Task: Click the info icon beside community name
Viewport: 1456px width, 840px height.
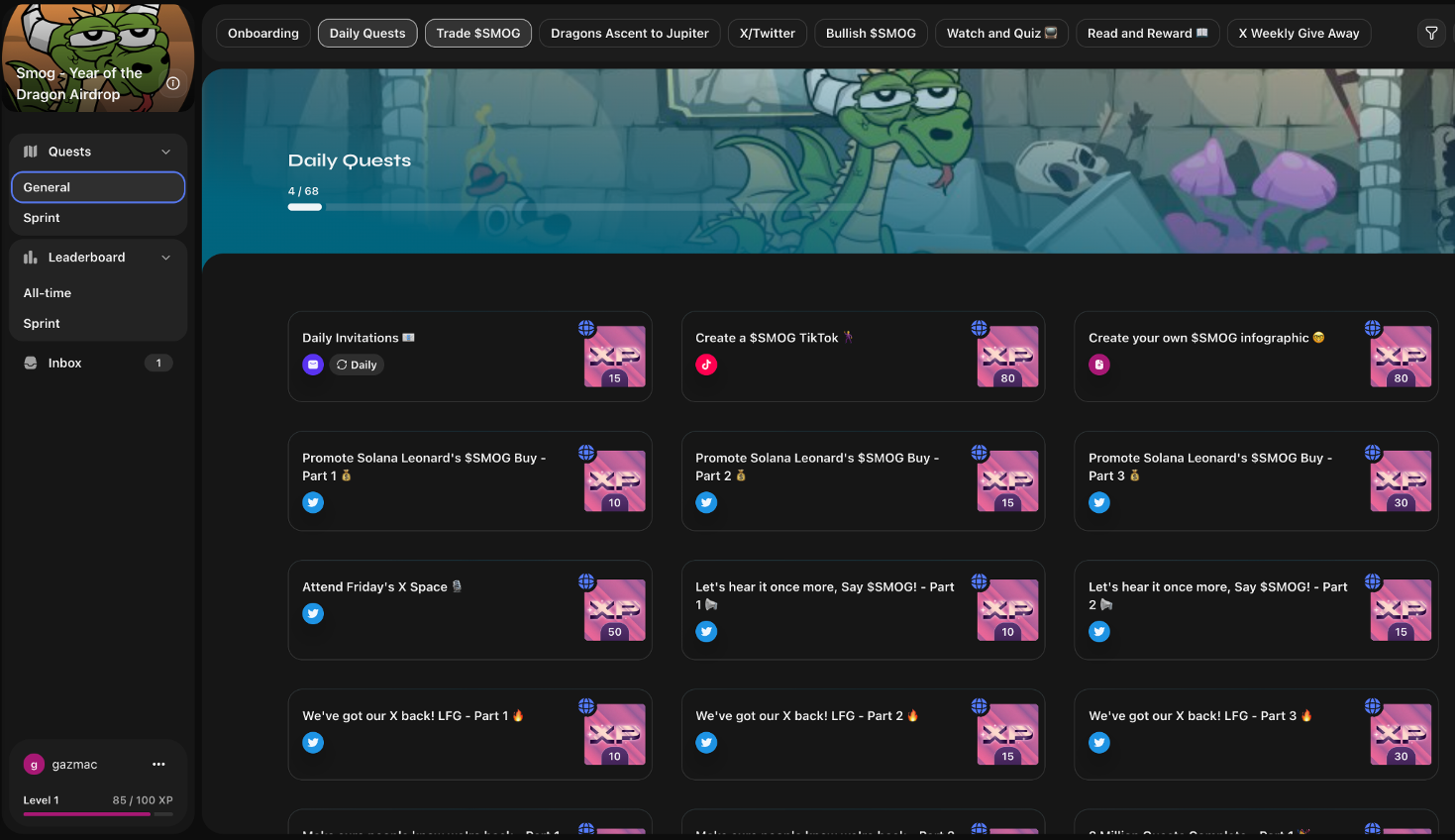Action: [x=173, y=83]
